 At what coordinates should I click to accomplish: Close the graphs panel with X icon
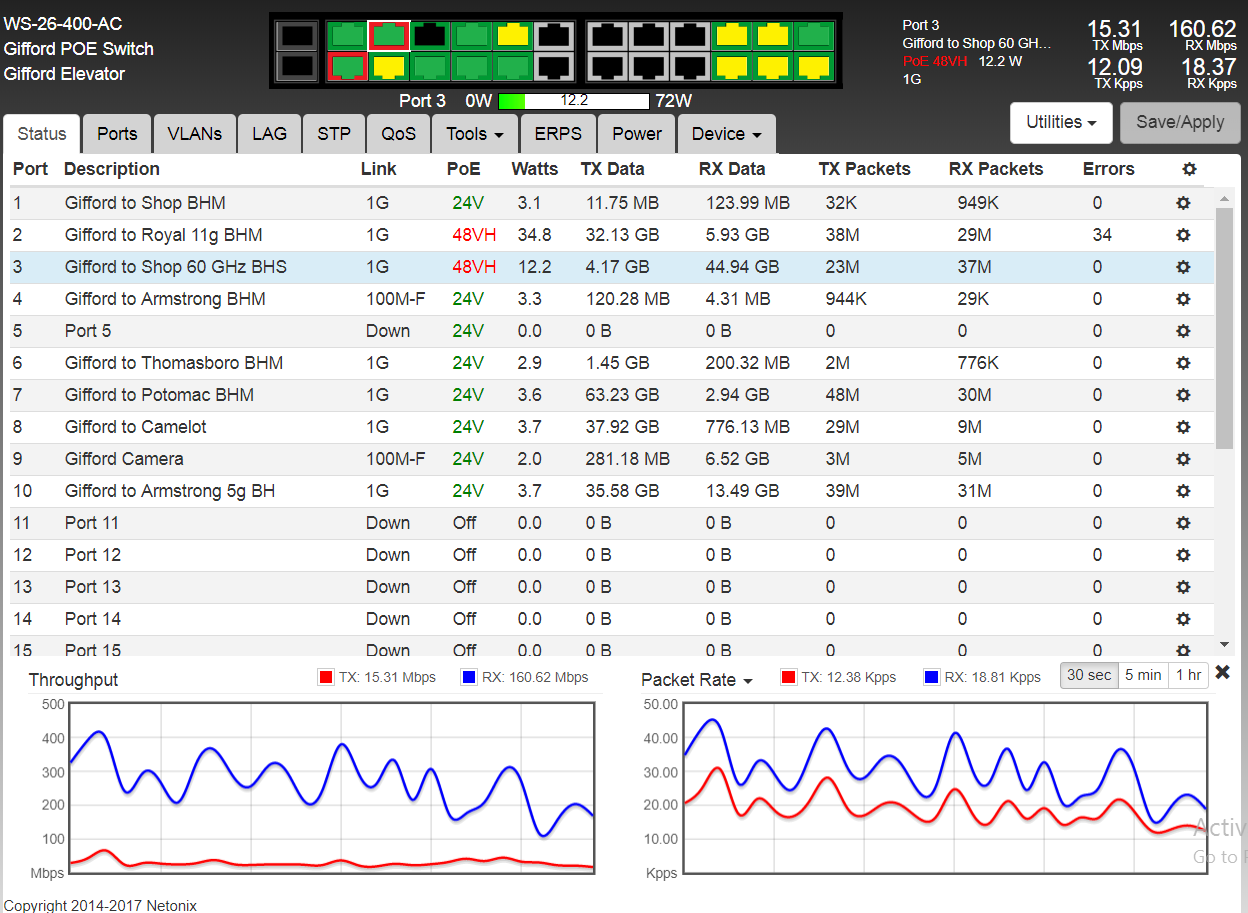click(1222, 673)
